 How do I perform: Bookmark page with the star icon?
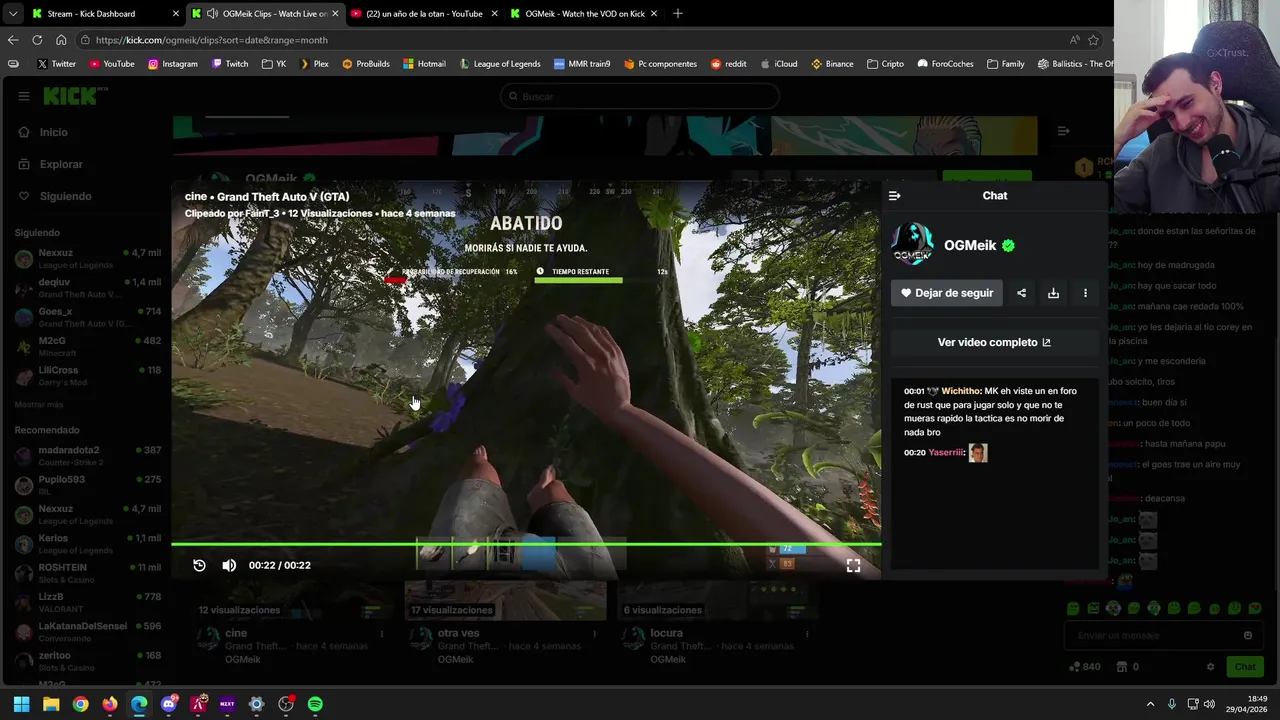click(1093, 40)
